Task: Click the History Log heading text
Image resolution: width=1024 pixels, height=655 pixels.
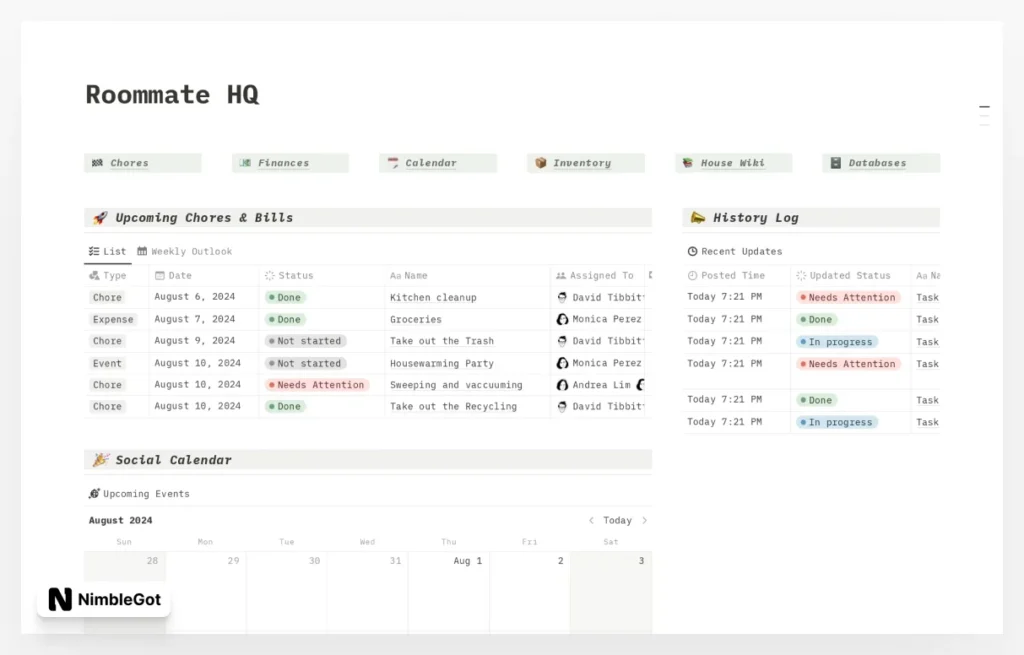Action: (x=756, y=217)
